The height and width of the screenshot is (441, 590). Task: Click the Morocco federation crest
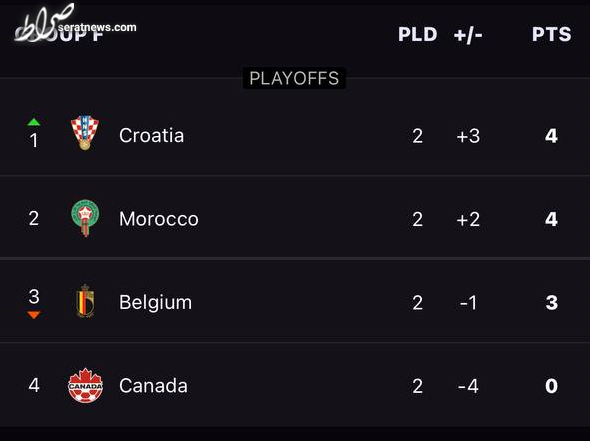click(x=85, y=218)
